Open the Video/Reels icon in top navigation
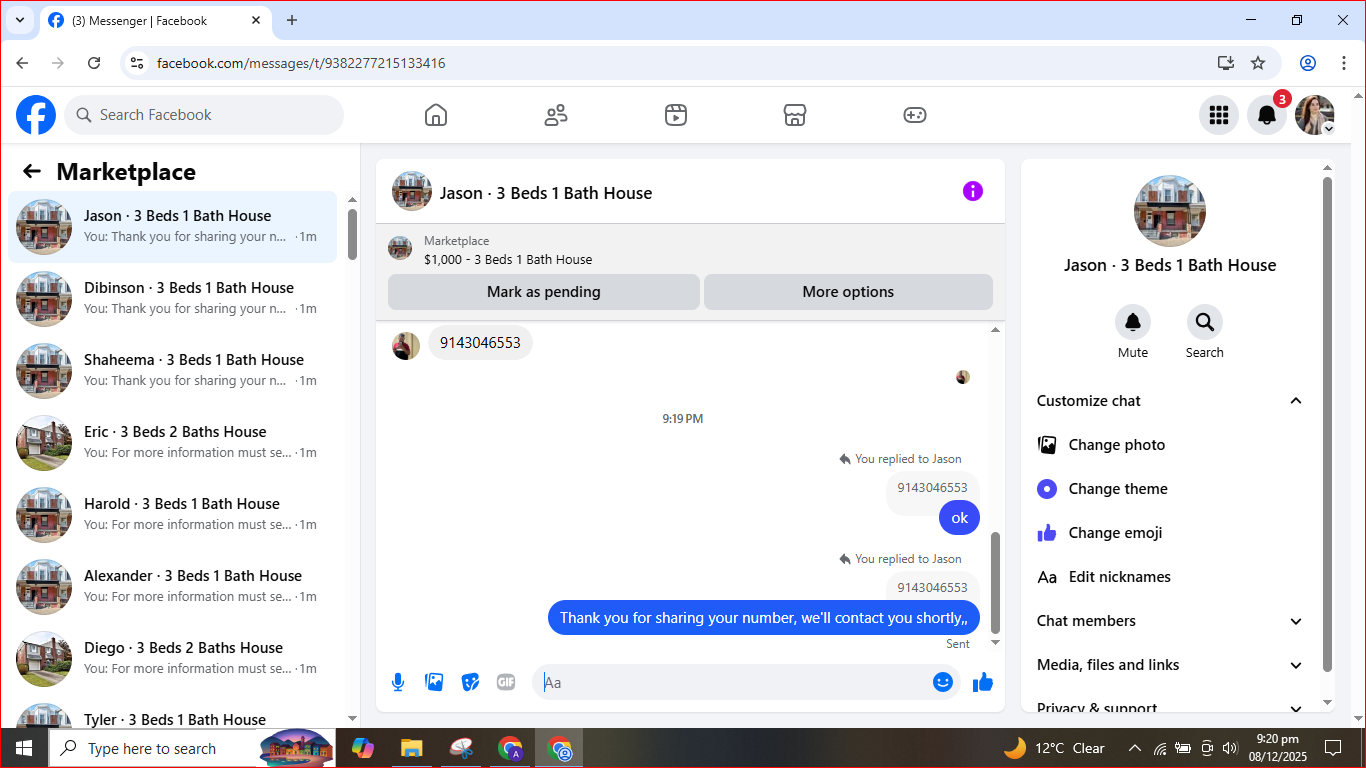Screen dimensions: 1366x768 coord(676,115)
